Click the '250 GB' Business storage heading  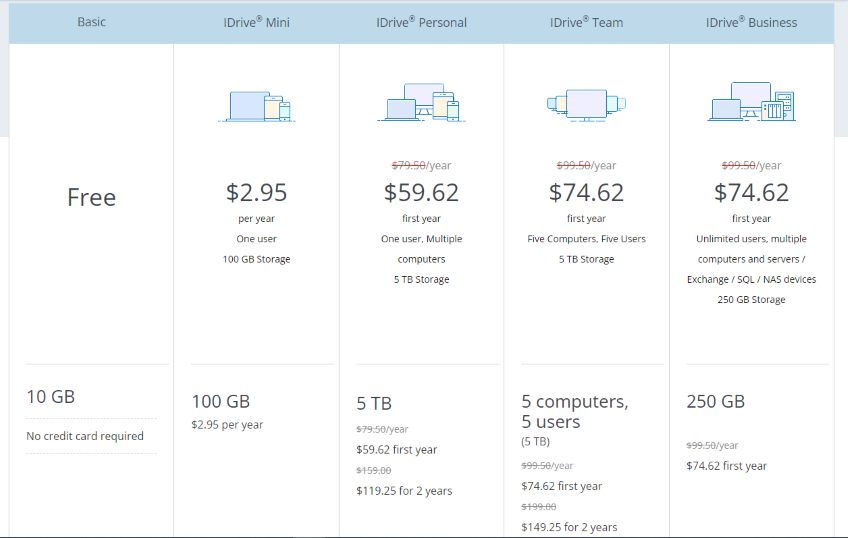click(x=716, y=402)
